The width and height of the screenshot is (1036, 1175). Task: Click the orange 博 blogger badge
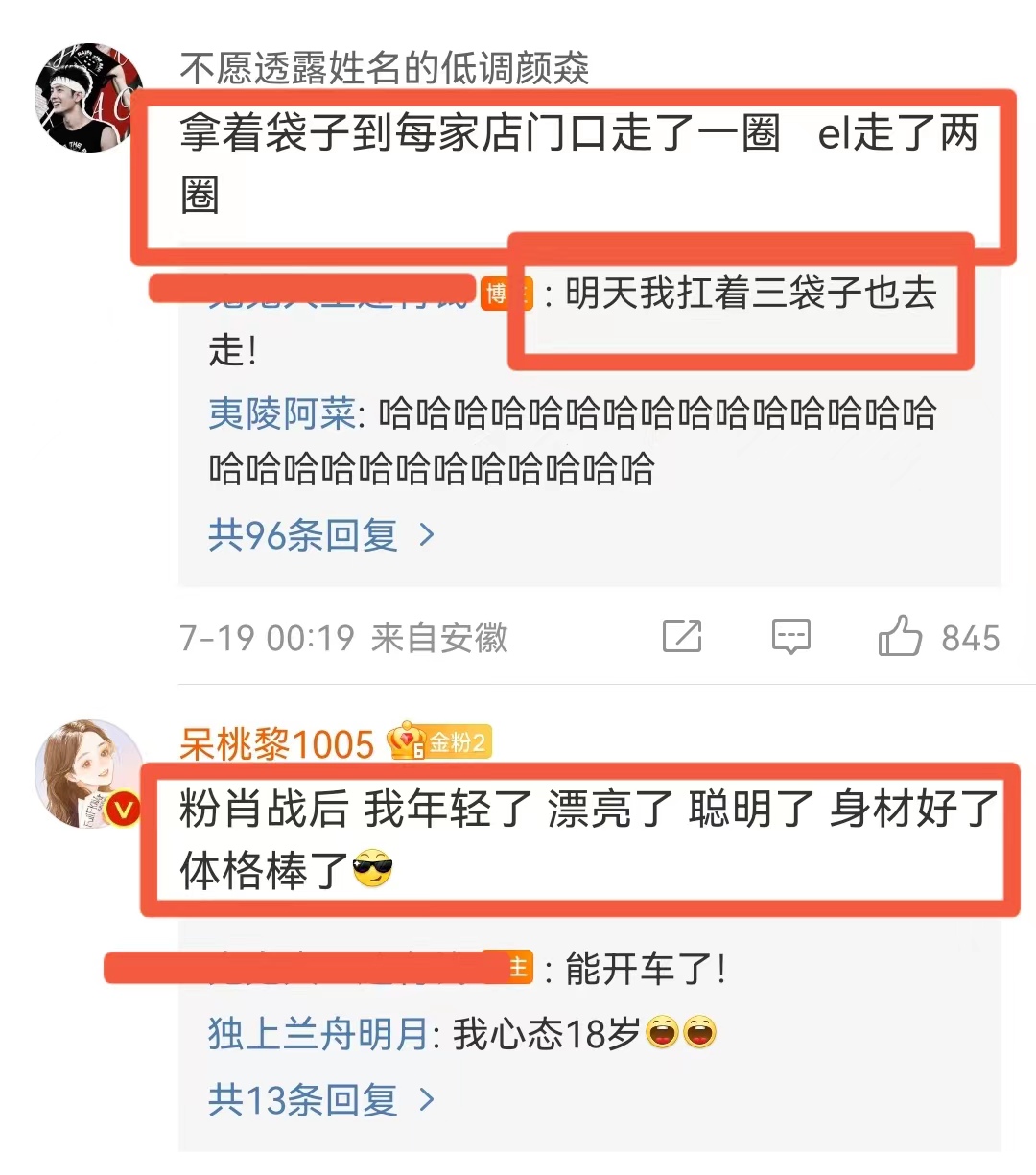pyautogui.click(x=506, y=293)
